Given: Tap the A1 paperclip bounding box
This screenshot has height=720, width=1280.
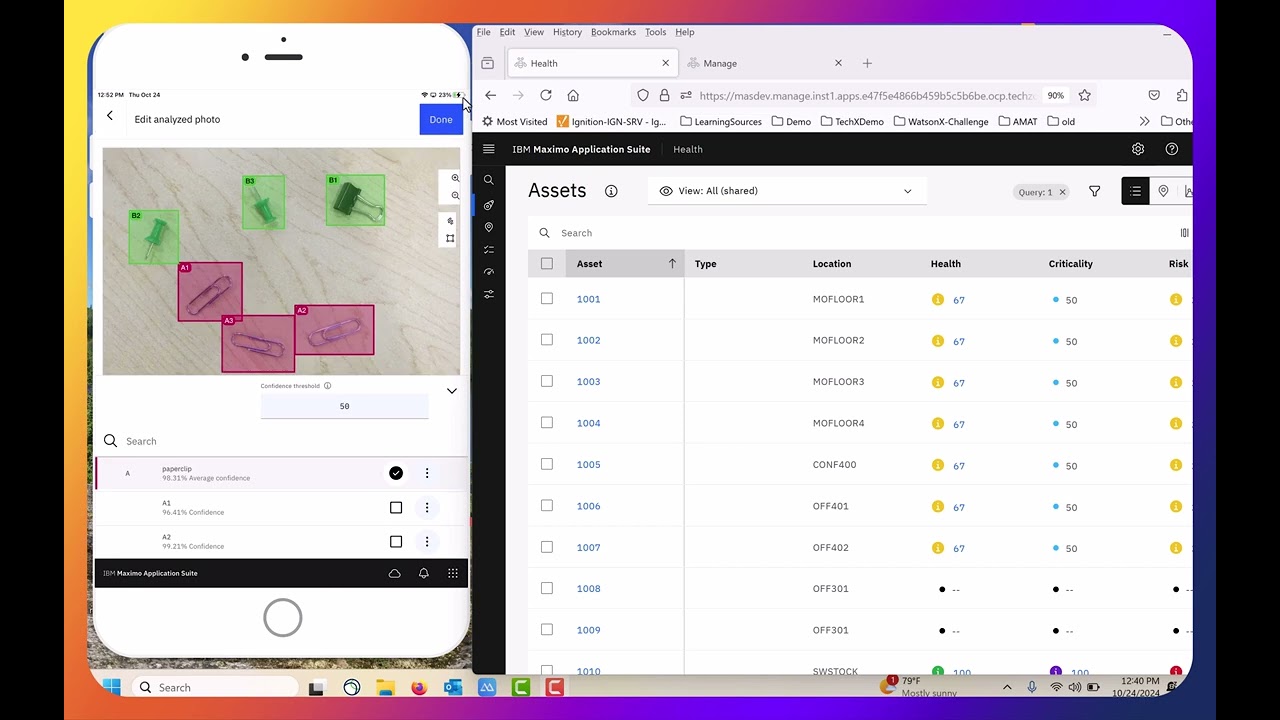Looking at the screenshot, I should (x=210, y=291).
